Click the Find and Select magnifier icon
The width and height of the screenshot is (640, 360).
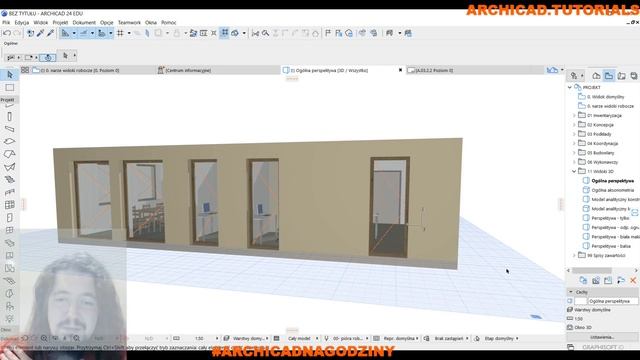265,33
